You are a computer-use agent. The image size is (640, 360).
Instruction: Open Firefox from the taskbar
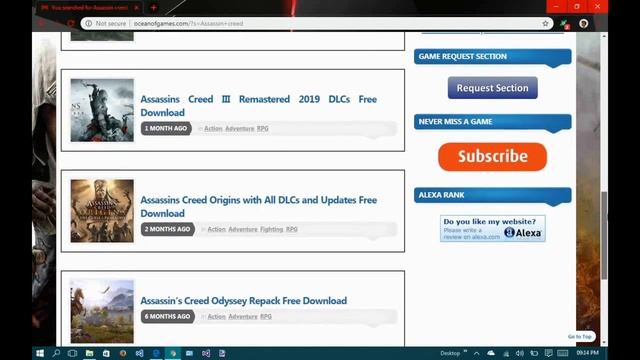(x=123, y=353)
